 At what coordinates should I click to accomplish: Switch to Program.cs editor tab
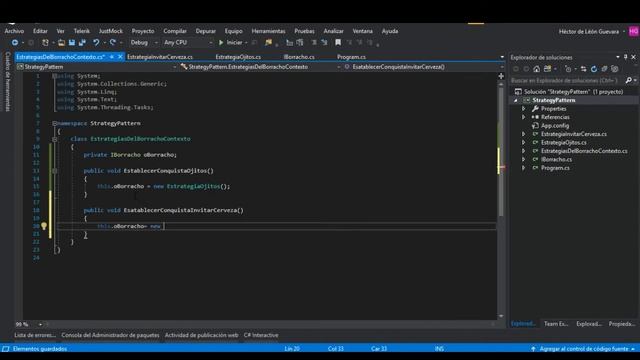pos(351,57)
